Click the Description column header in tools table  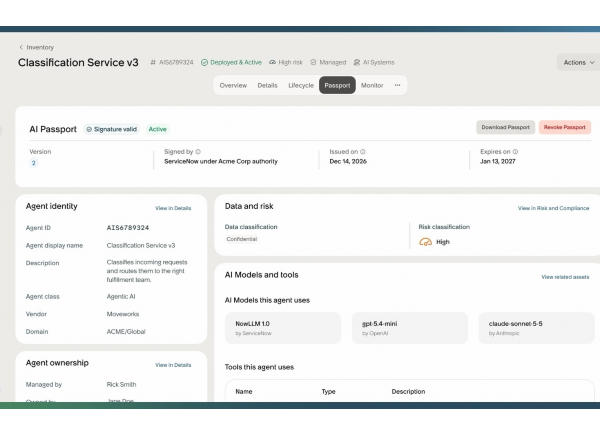[408, 391]
